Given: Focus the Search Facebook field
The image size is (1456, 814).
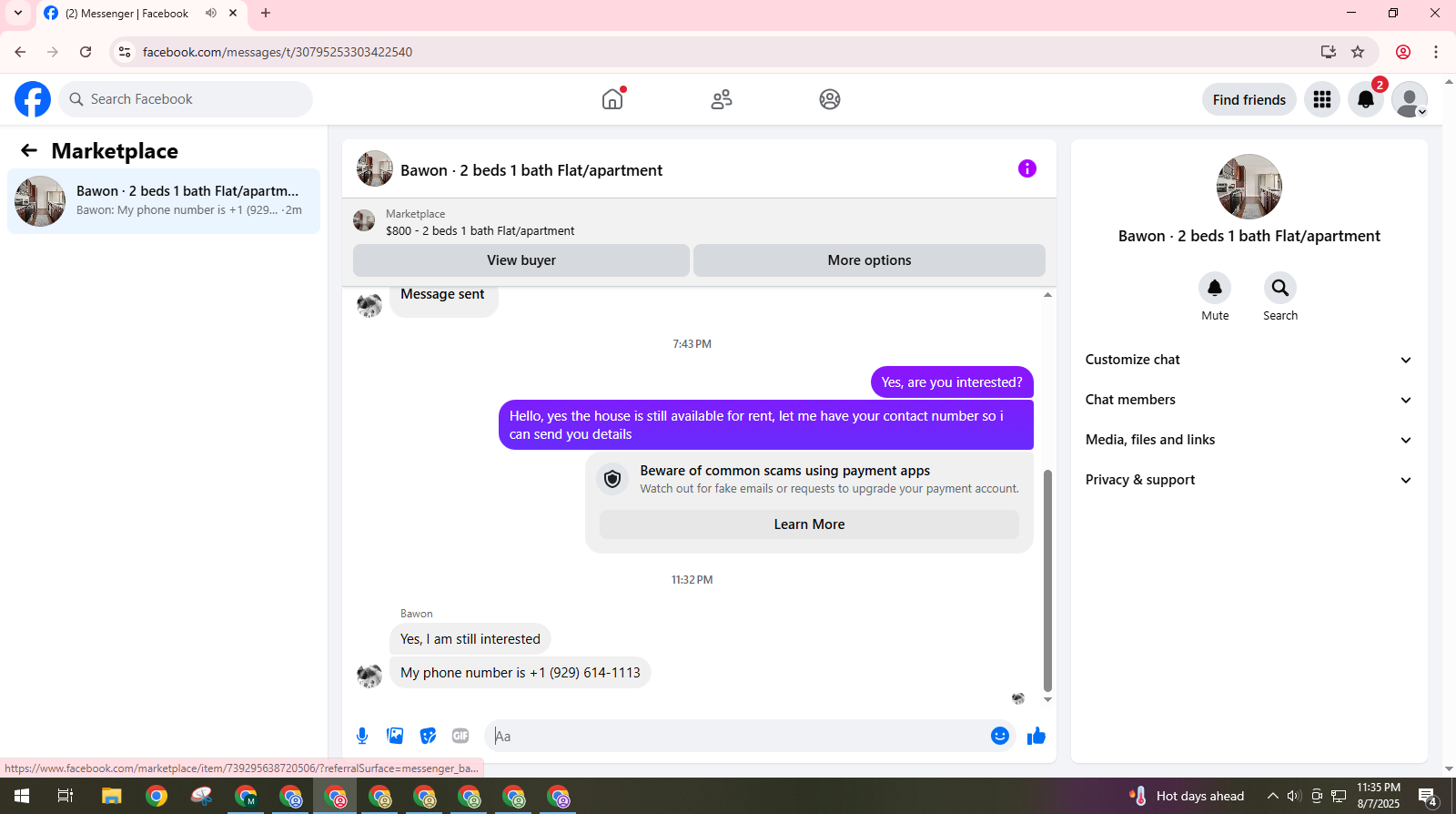Looking at the screenshot, I should click(x=186, y=99).
